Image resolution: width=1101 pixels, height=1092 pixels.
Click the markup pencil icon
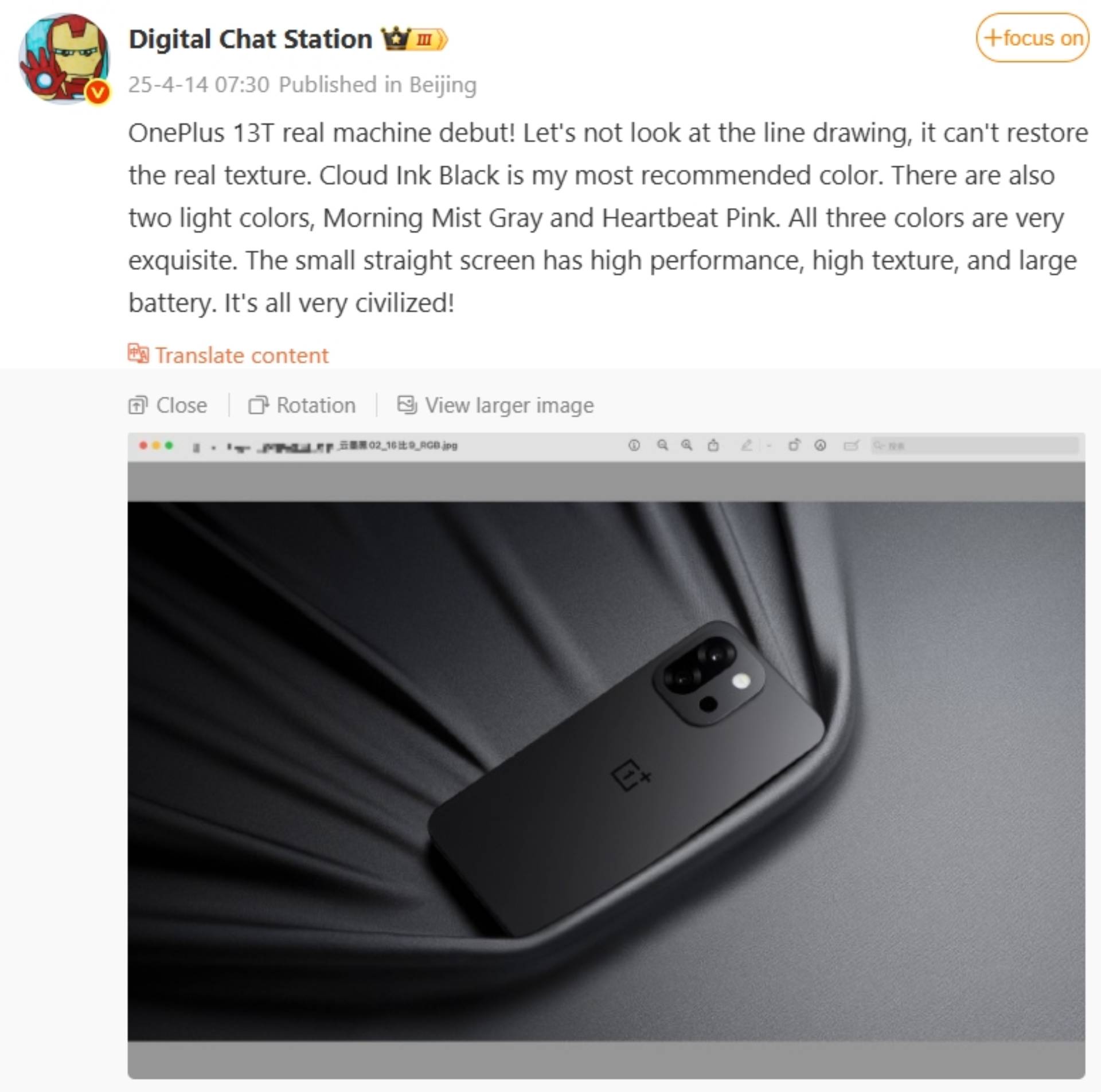coord(747,445)
